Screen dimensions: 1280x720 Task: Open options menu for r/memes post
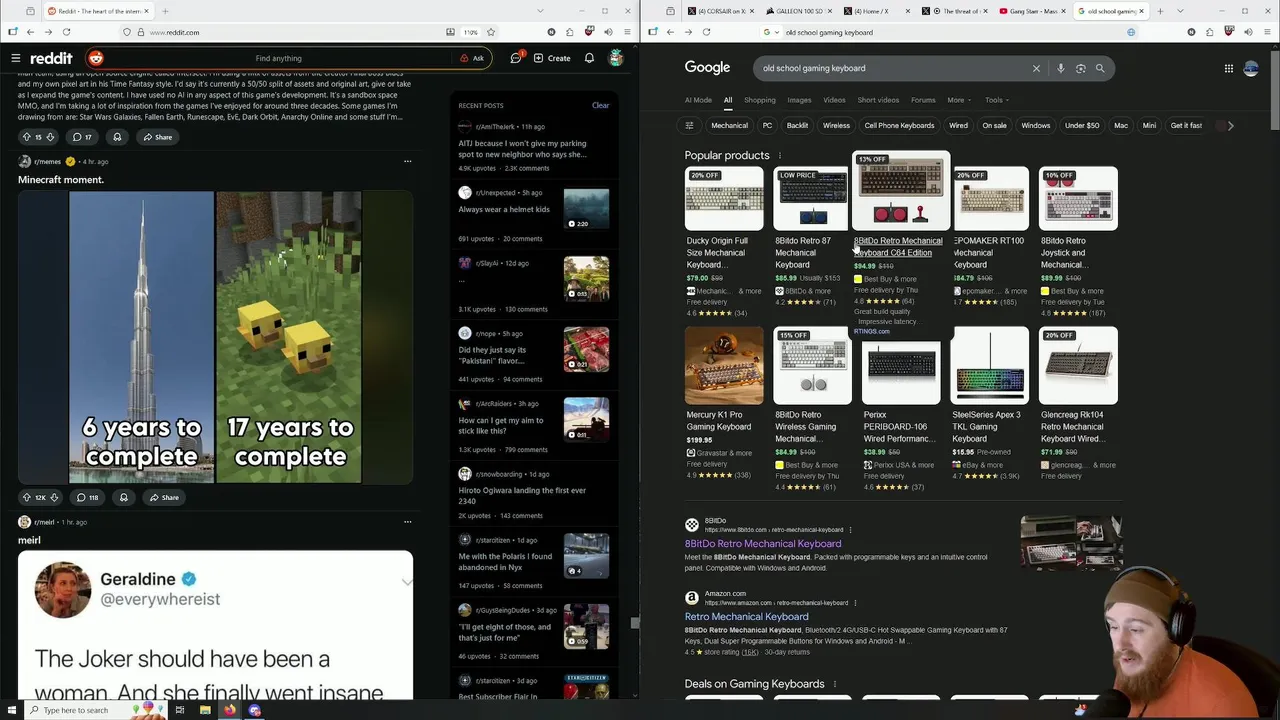pyautogui.click(x=407, y=161)
